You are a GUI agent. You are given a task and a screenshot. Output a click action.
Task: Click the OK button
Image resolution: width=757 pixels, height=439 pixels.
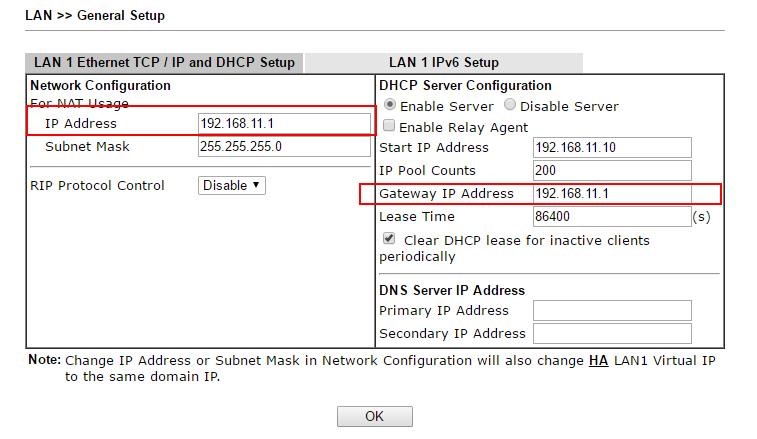[374, 416]
